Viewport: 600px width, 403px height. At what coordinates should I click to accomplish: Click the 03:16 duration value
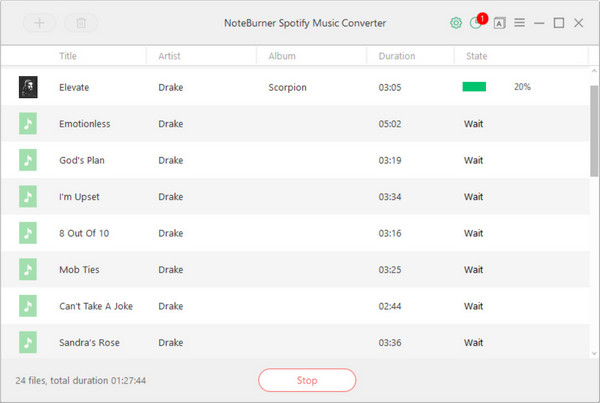pyautogui.click(x=390, y=233)
